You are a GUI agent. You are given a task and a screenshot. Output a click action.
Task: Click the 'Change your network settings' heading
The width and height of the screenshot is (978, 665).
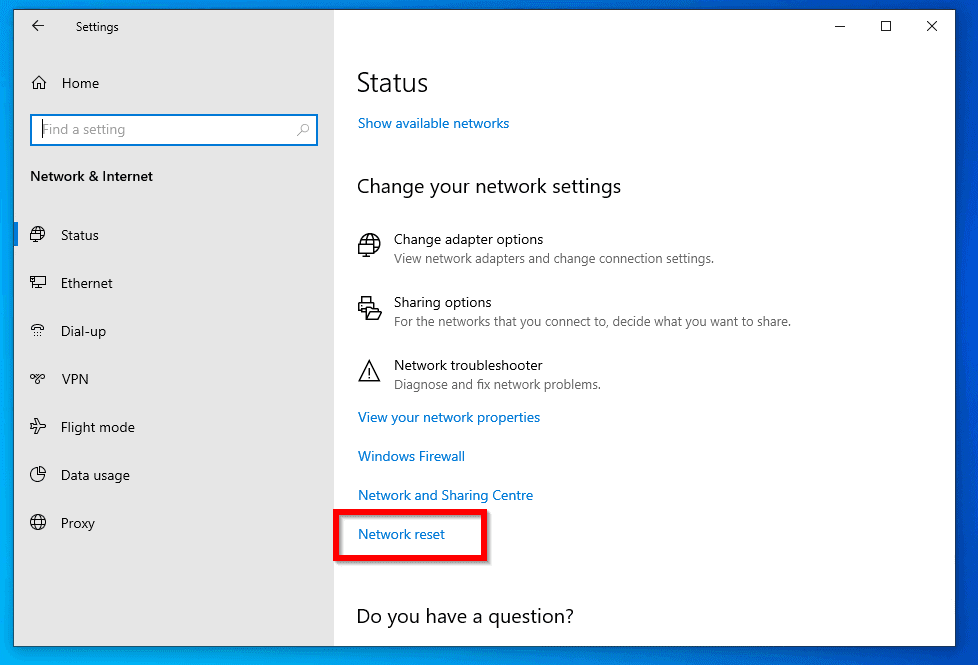click(488, 187)
